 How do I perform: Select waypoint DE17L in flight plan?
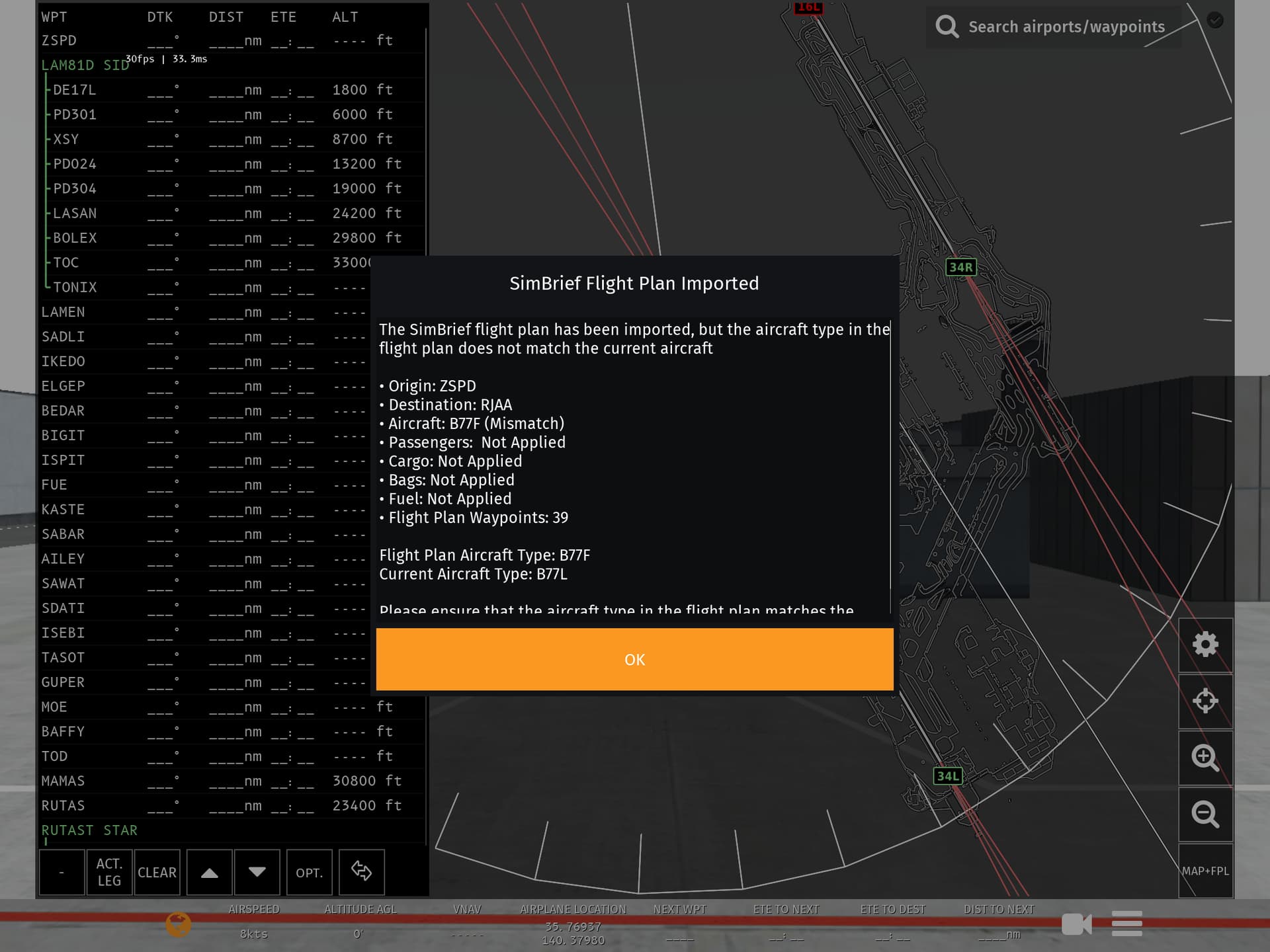tap(232, 90)
